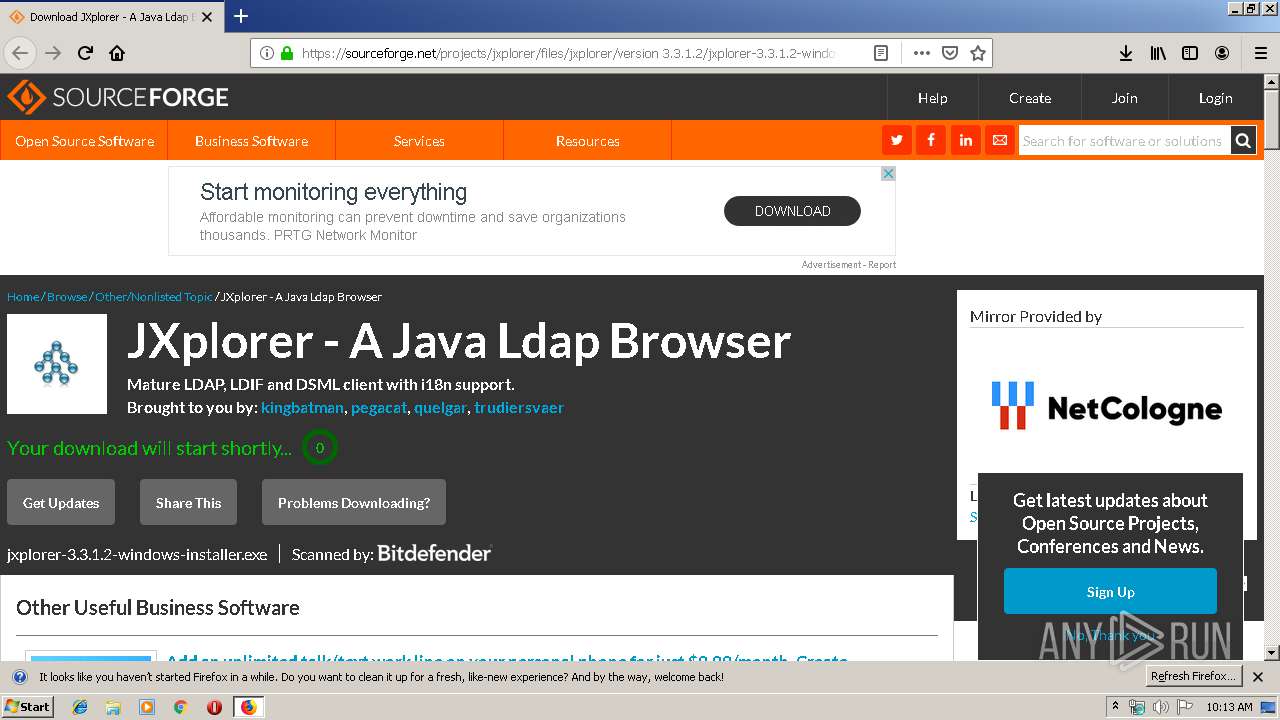The image size is (1280, 720).
Task: Toggle reader view in address bar
Action: click(881, 53)
